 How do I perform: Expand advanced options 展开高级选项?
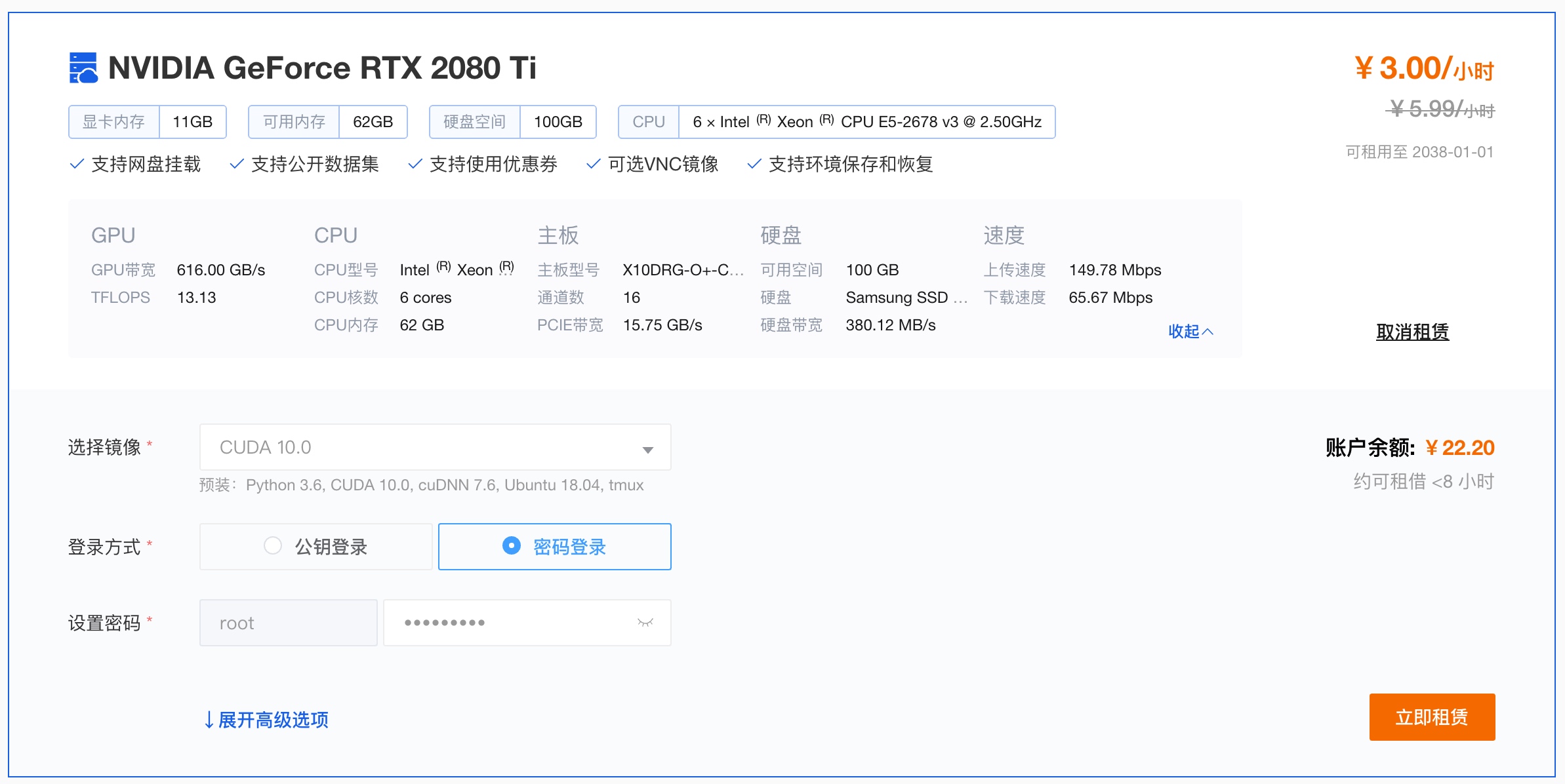(x=266, y=720)
